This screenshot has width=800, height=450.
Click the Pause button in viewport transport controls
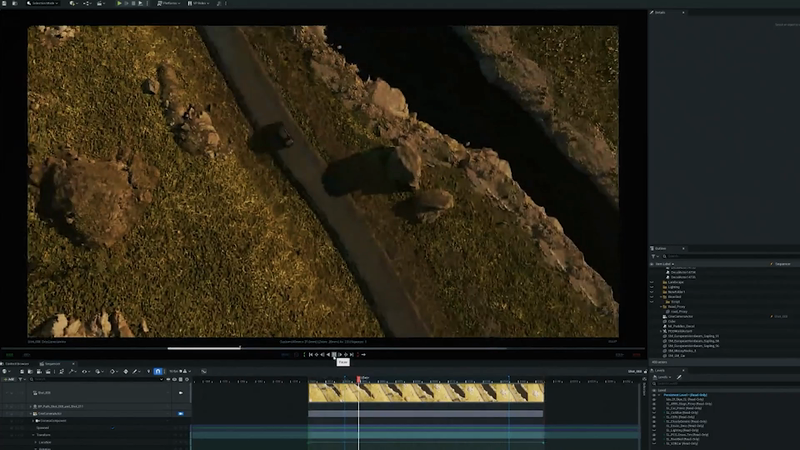tap(334, 354)
